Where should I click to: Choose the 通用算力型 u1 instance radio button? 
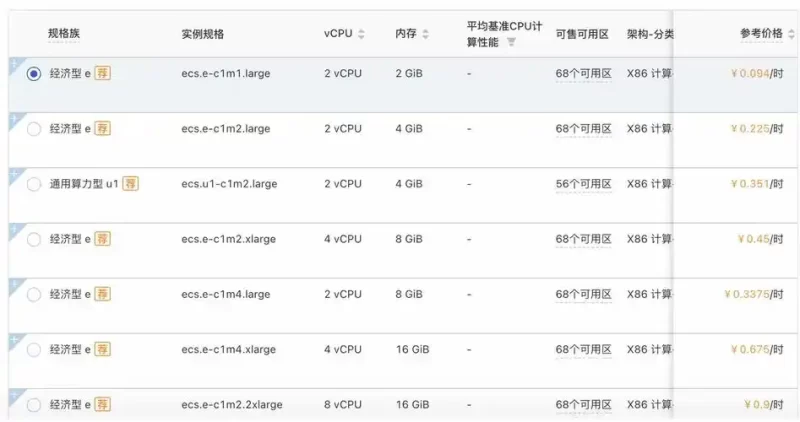[x=35, y=184]
